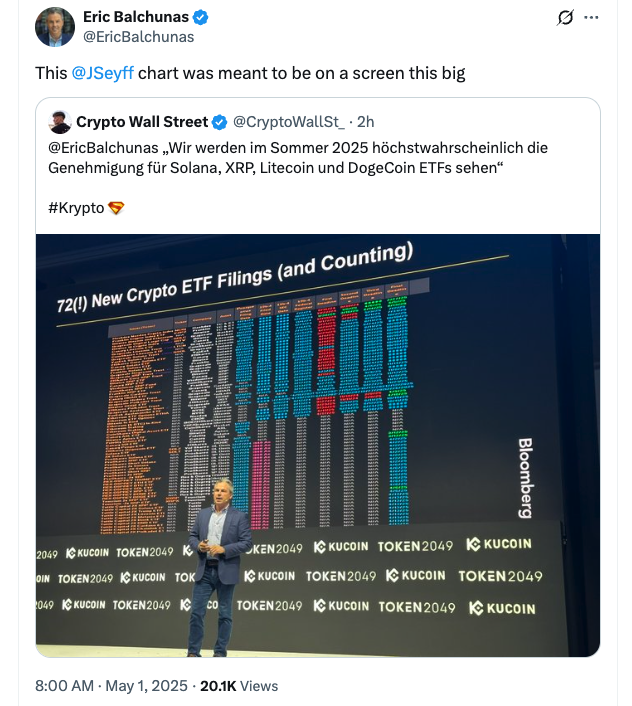Open the @JSeyff mention link
The height and width of the screenshot is (706, 632).
point(102,73)
